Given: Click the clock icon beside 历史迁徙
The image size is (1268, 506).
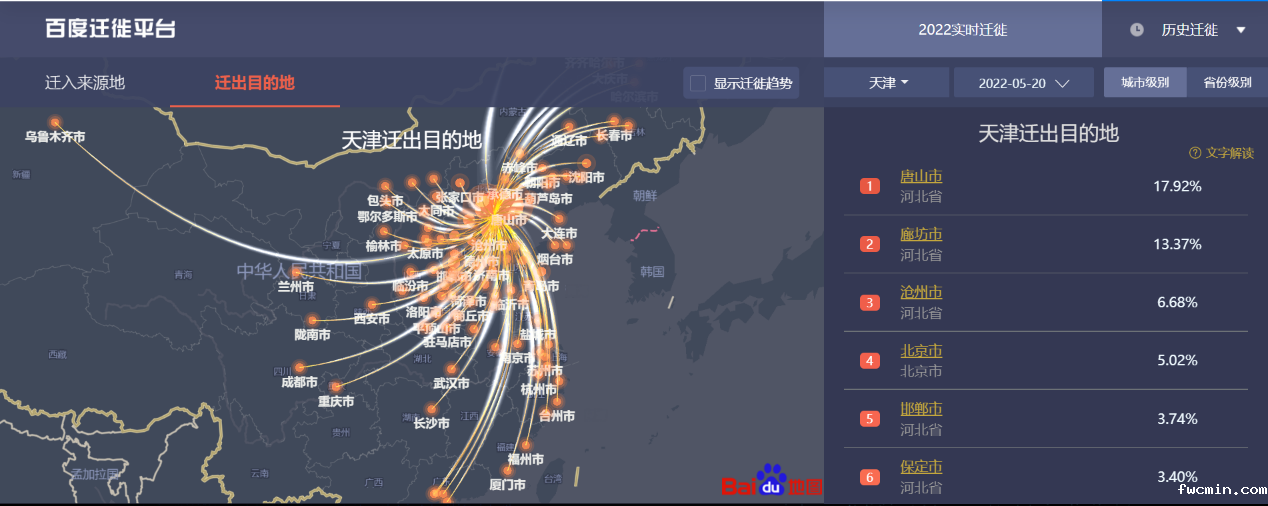Looking at the screenshot, I should pos(1137,30).
